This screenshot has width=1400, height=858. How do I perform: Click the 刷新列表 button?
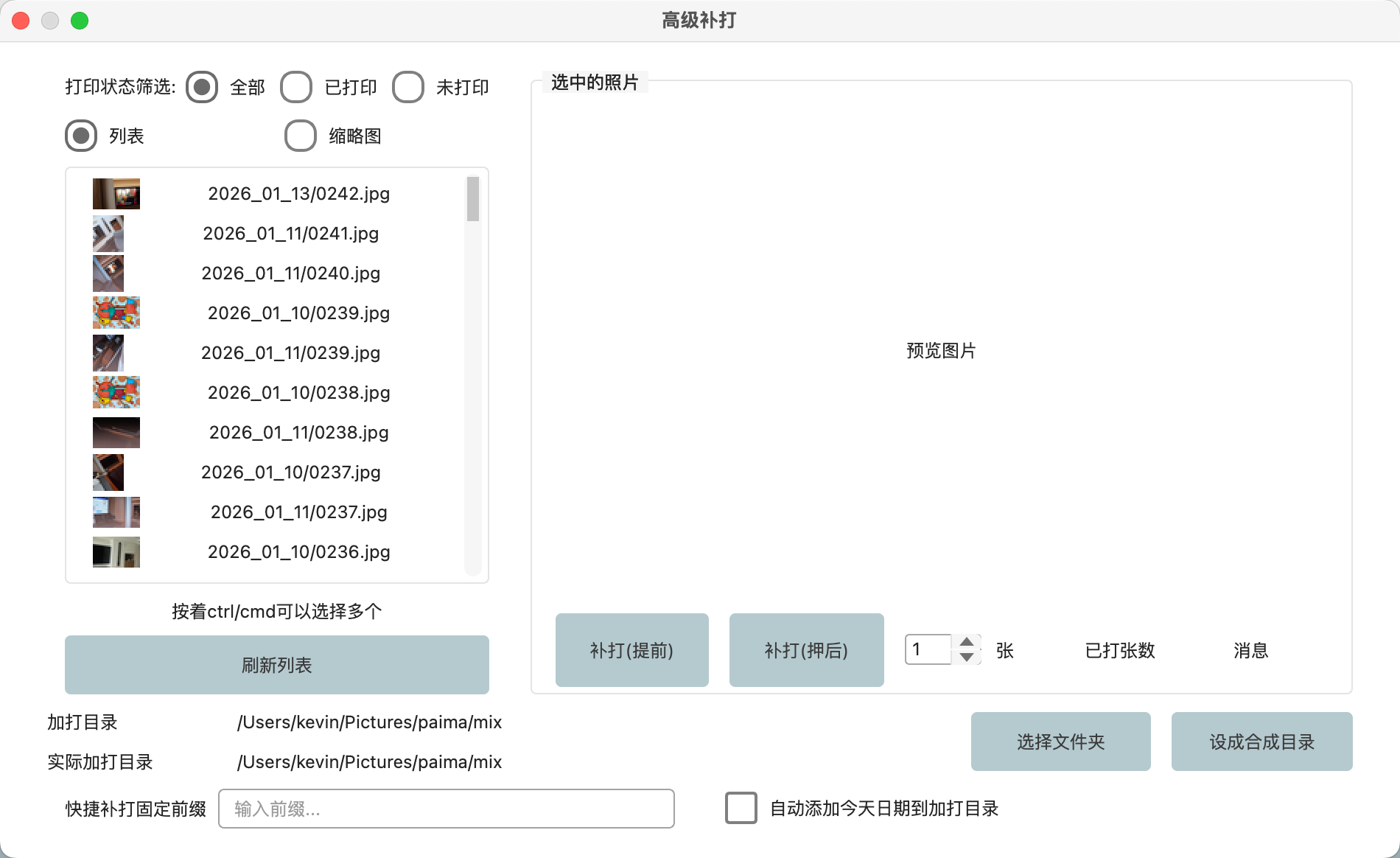pos(277,665)
